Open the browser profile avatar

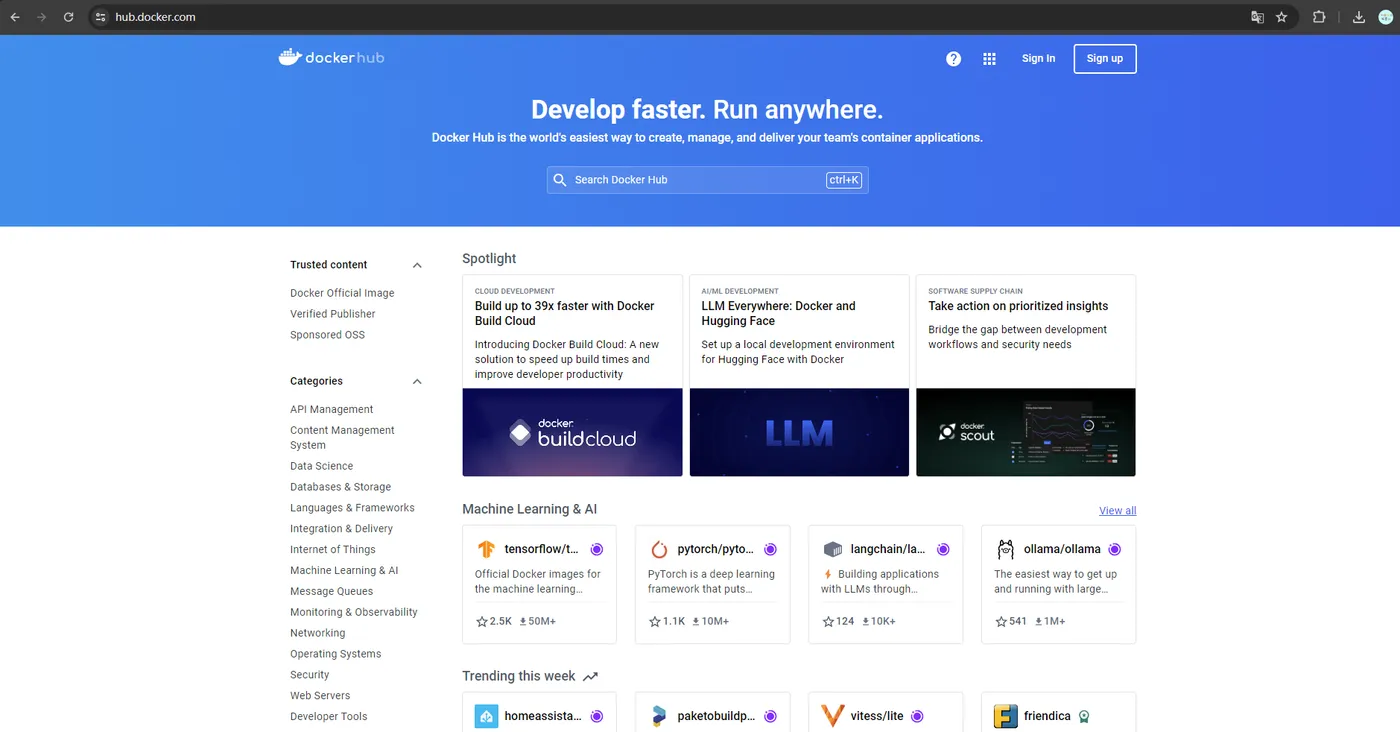tap(1385, 17)
